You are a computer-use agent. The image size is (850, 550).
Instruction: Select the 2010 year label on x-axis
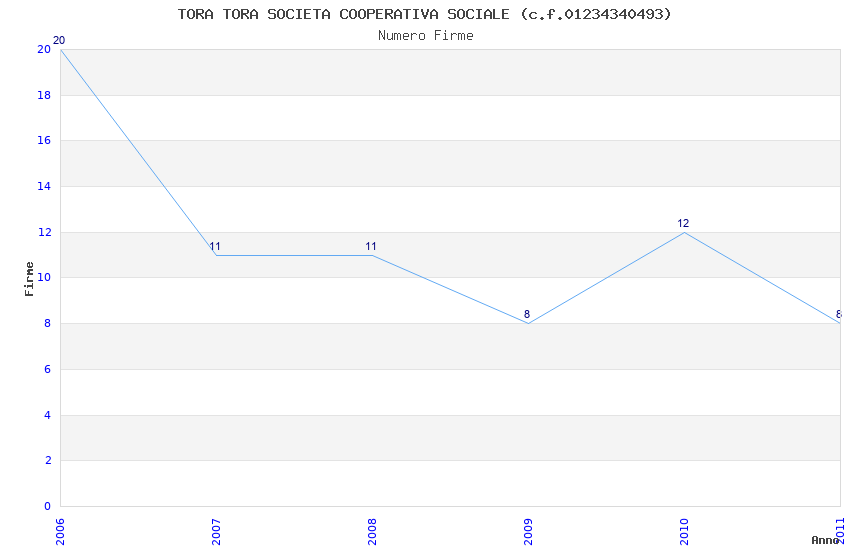[x=684, y=530]
